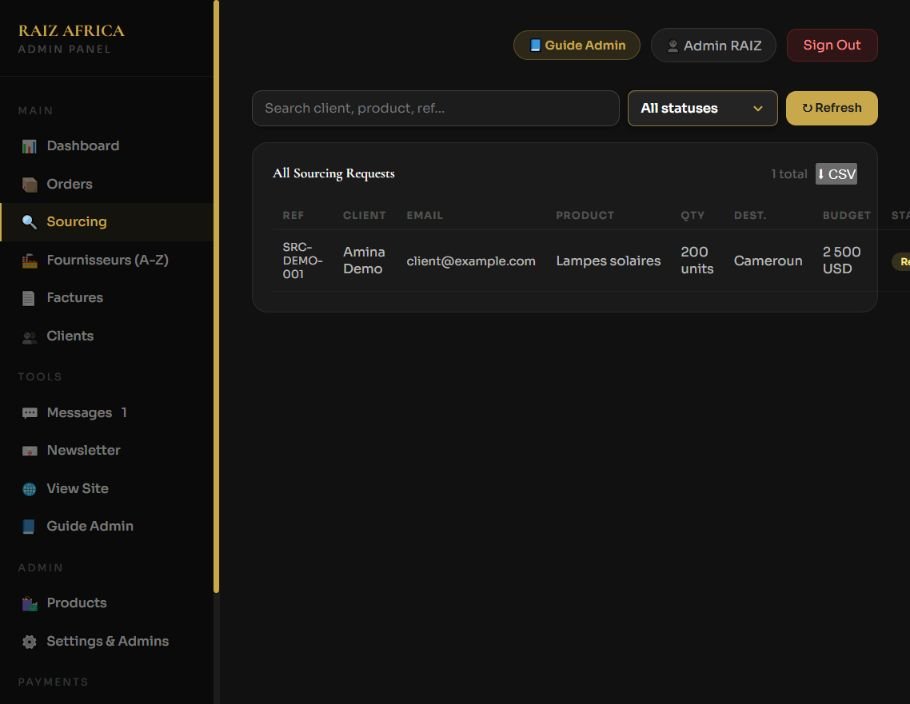Click the sidebar vertical scrollbar
The image size is (910, 704).
[x=216, y=296]
